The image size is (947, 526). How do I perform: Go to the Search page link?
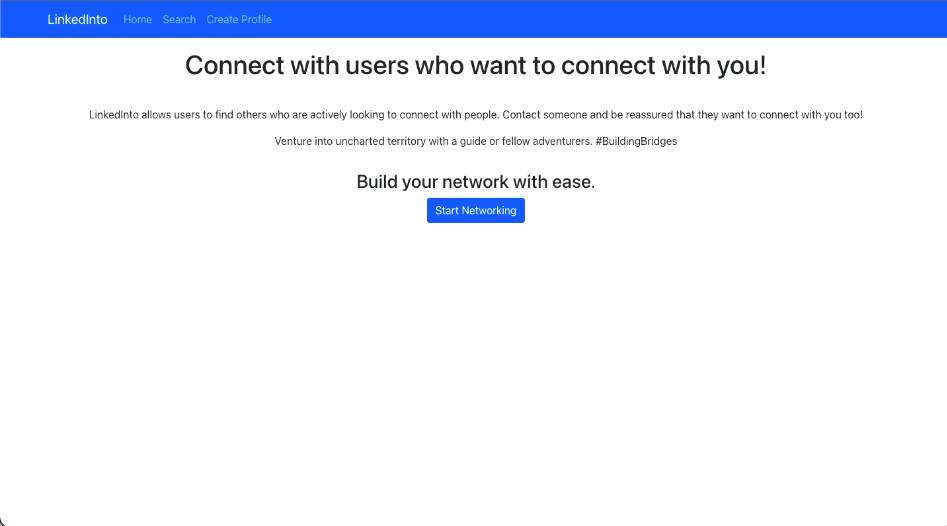point(179,19)
